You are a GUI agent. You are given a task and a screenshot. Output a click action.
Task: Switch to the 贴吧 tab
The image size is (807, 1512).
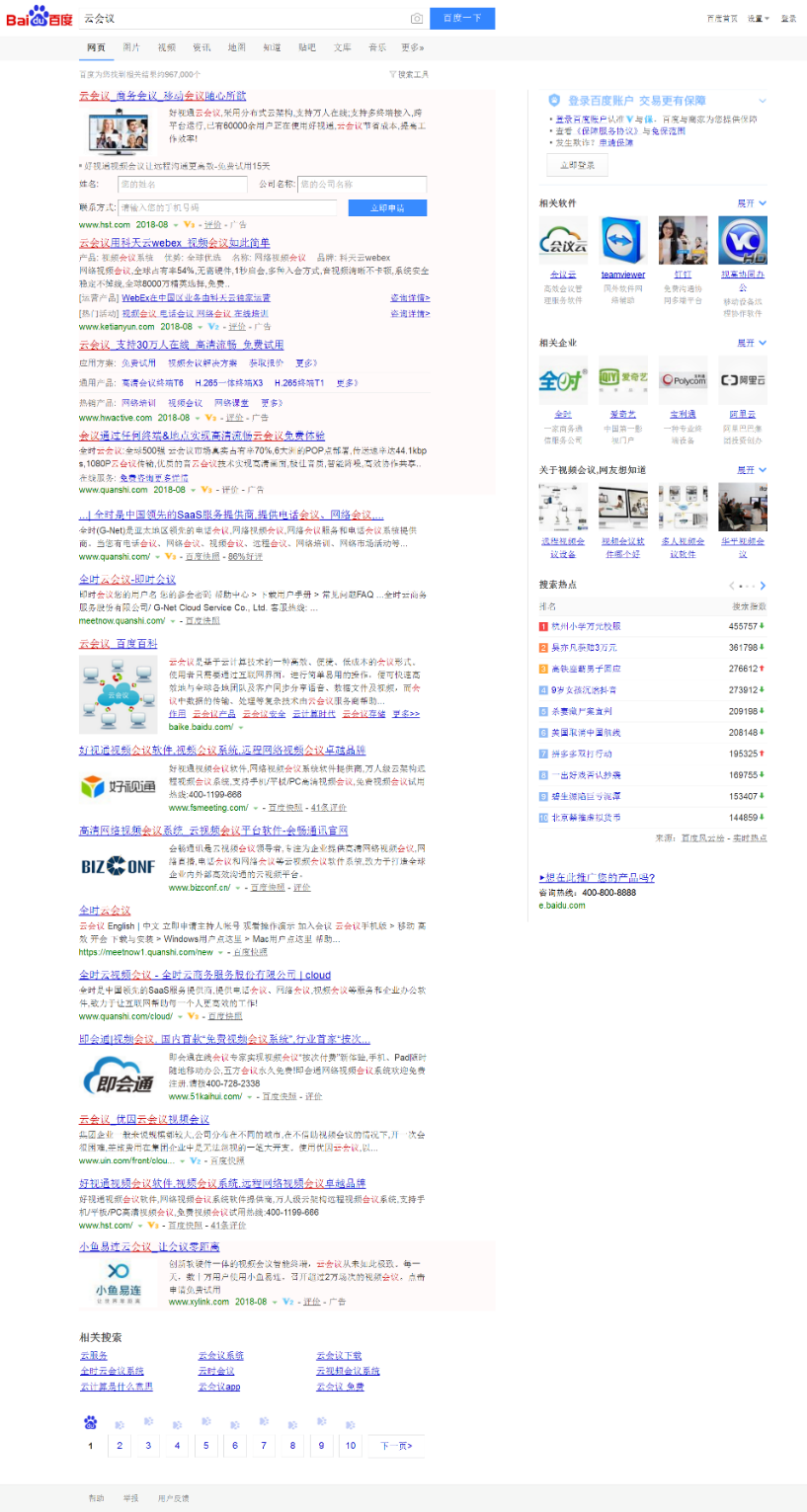[x=307, y=47]
